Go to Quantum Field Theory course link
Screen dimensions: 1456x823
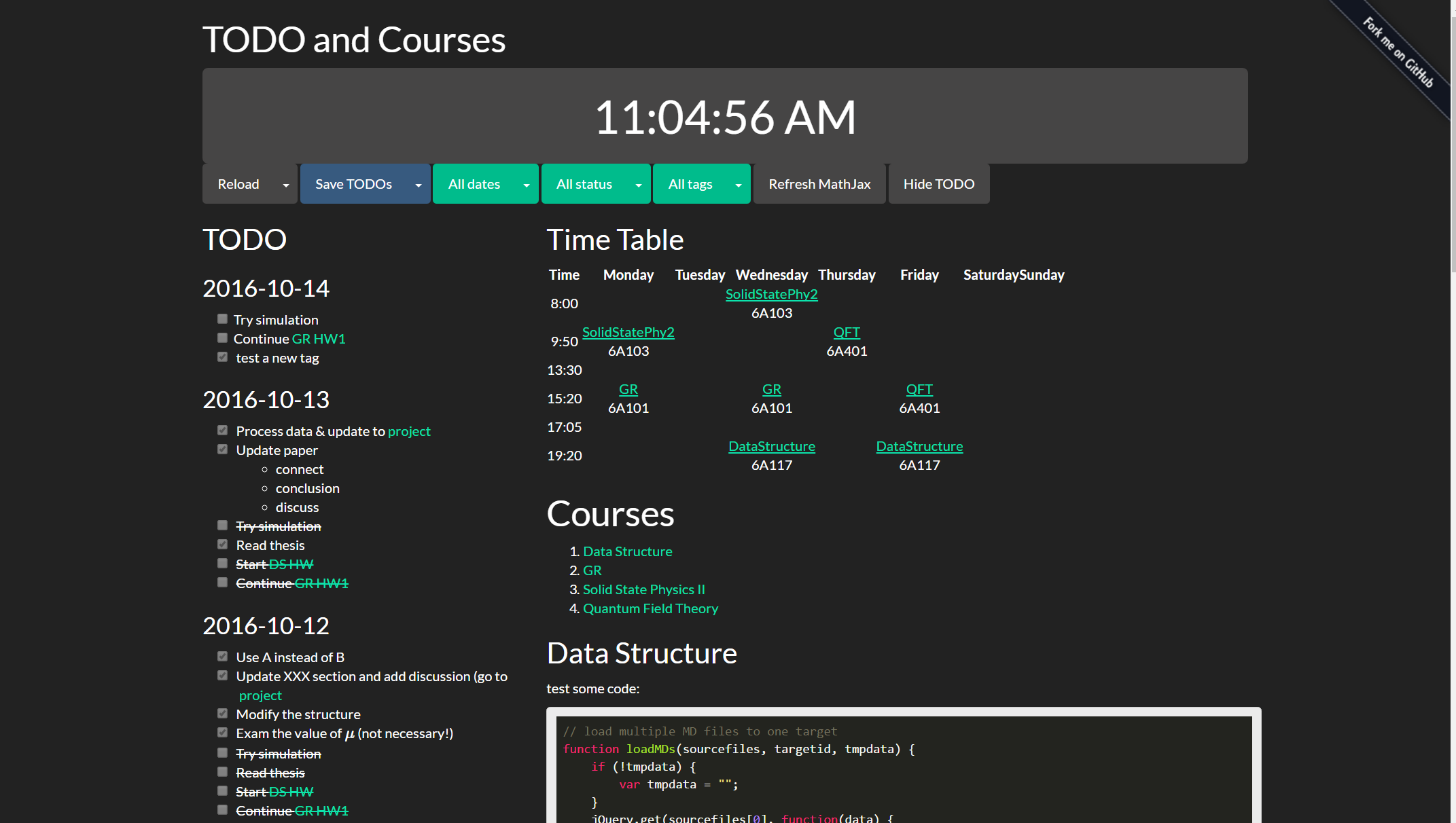click(650, 608)
